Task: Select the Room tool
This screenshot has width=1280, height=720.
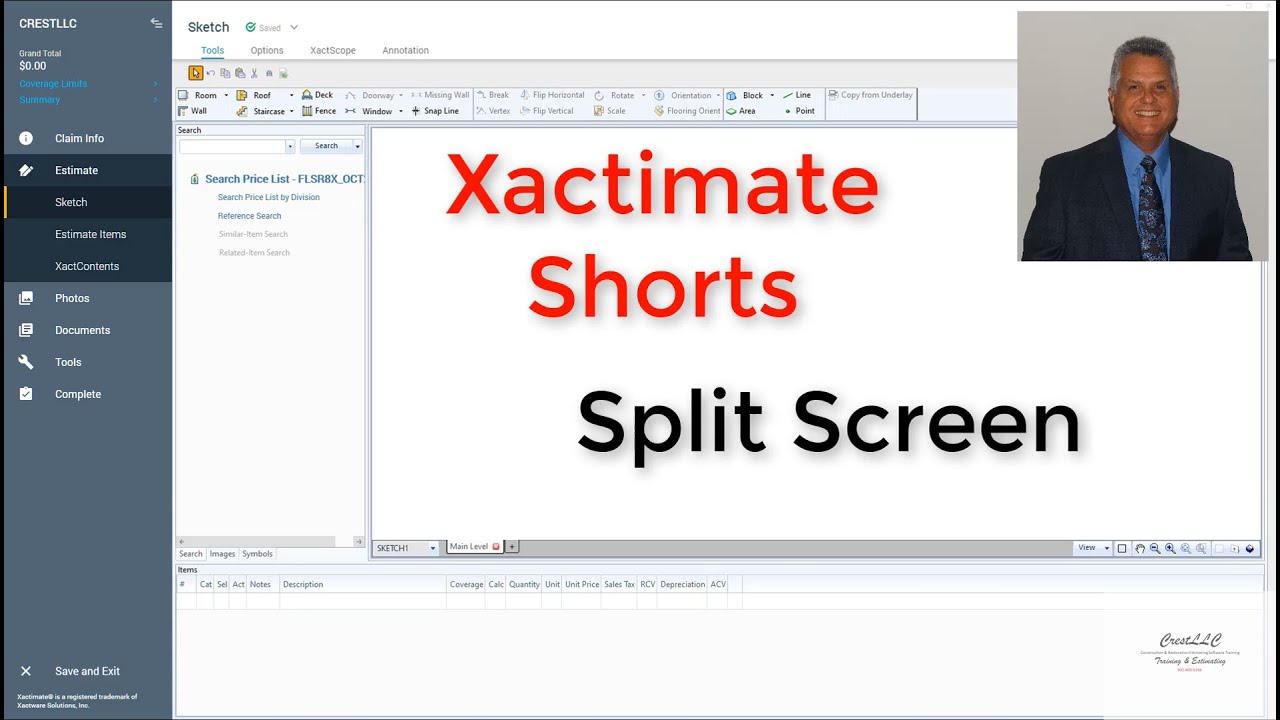Action: [198, 95]
